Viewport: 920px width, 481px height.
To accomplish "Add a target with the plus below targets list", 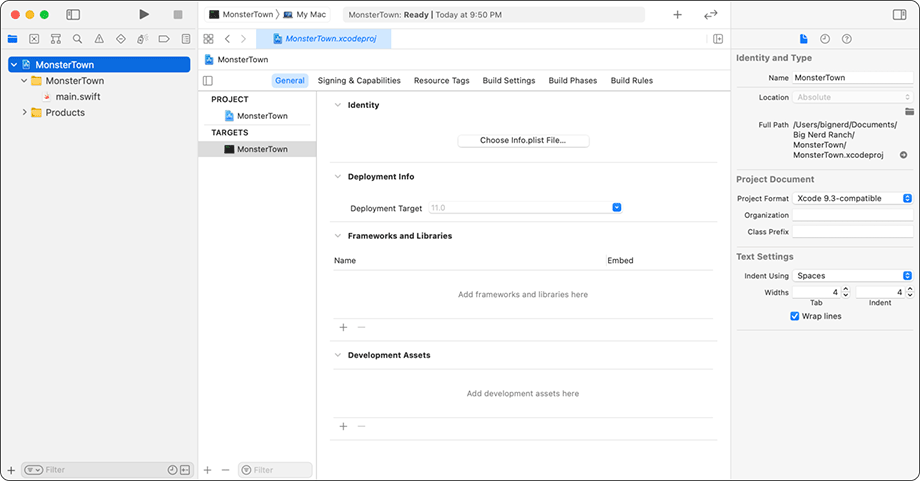I will point(208,470).
